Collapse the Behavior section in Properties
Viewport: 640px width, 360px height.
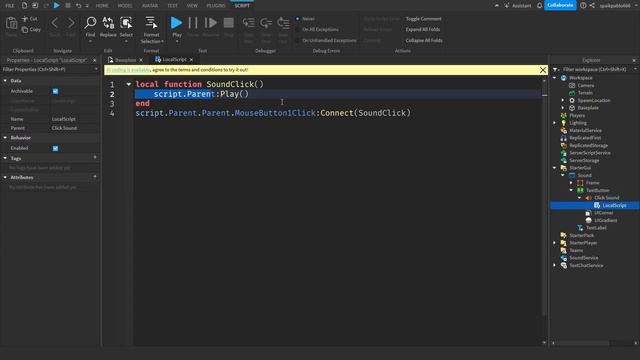[5, 138]
